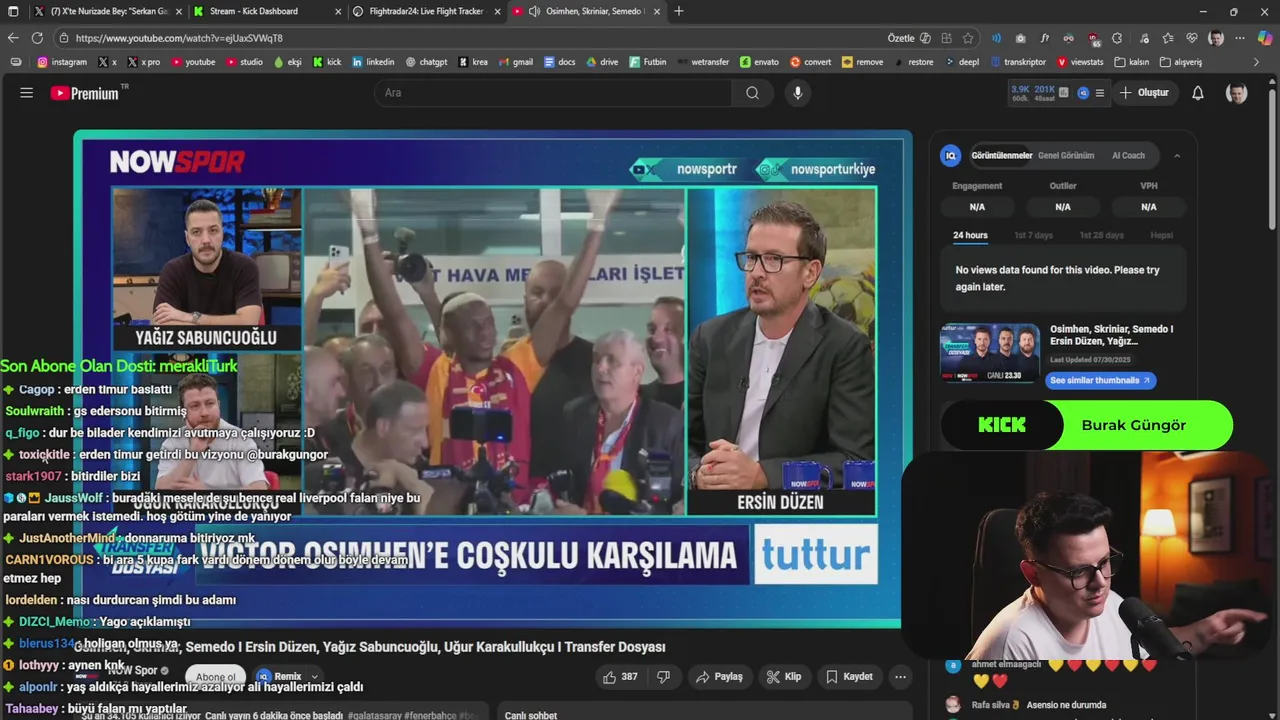Open more actions three-dot menu under video
1280x720 pixels.
click(x=900, y=677)
